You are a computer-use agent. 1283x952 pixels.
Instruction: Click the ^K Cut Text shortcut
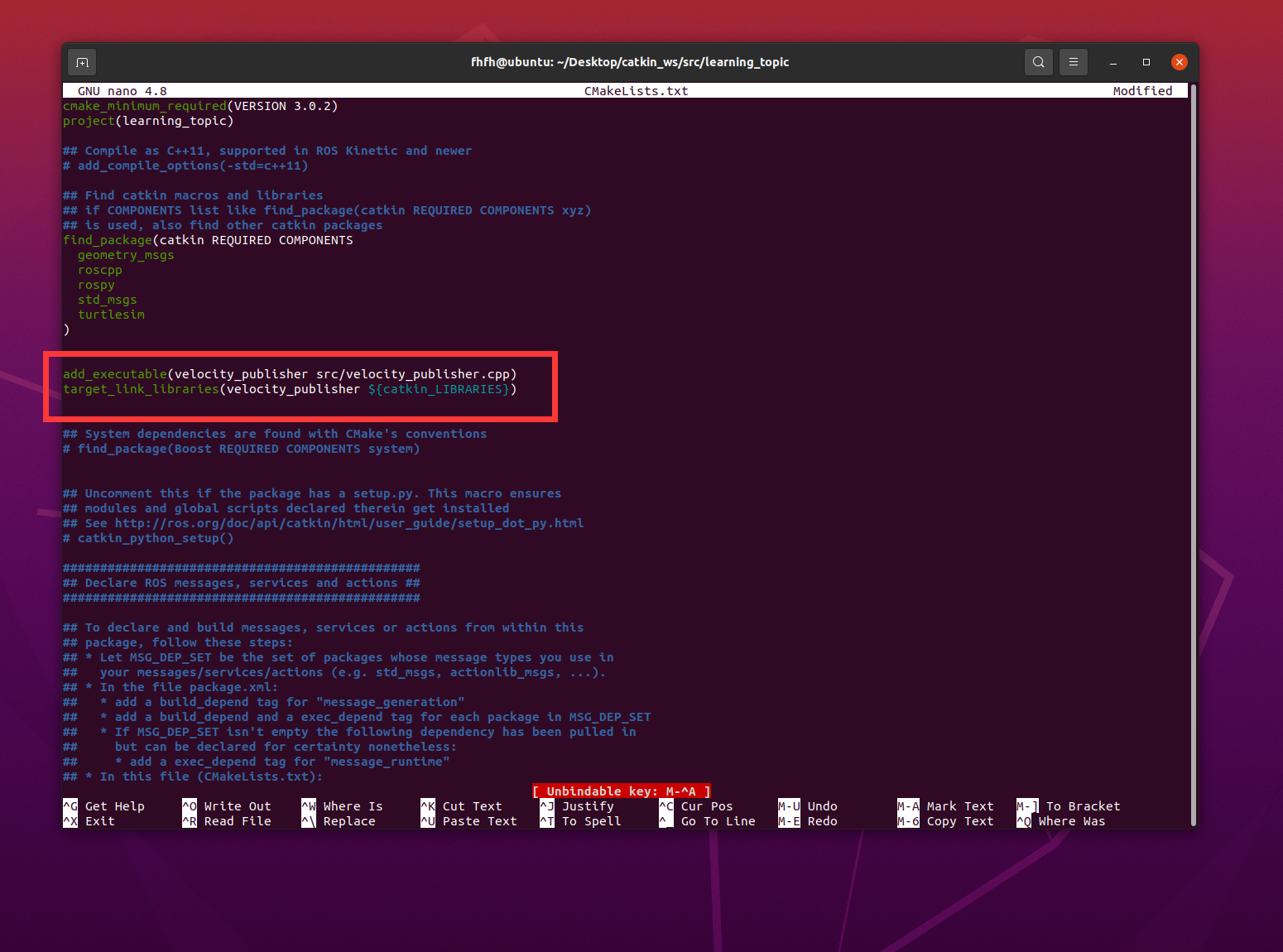click(461, 806)
